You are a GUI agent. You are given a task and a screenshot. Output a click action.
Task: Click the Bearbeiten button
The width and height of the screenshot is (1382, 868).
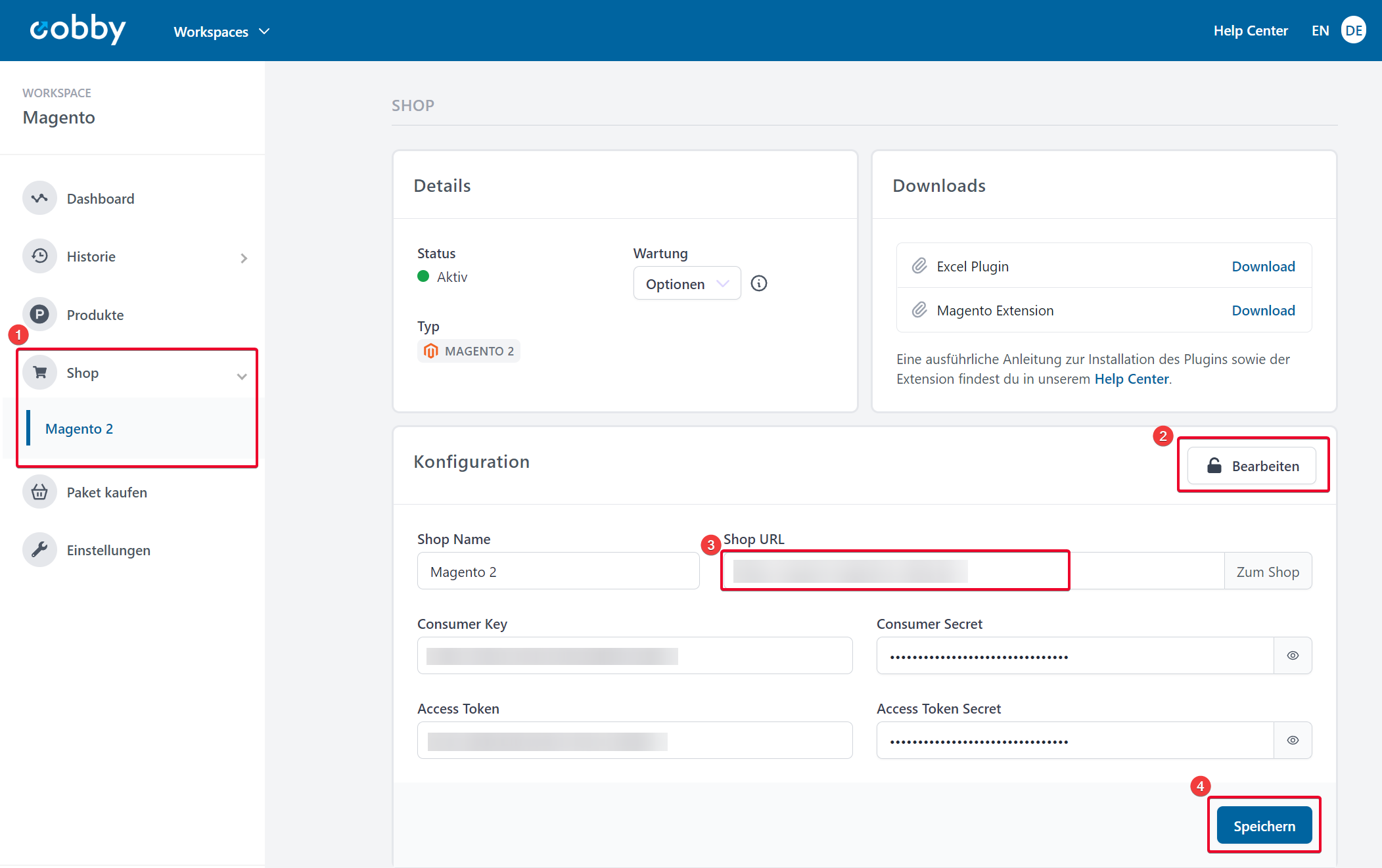[x=1252, y=466]
